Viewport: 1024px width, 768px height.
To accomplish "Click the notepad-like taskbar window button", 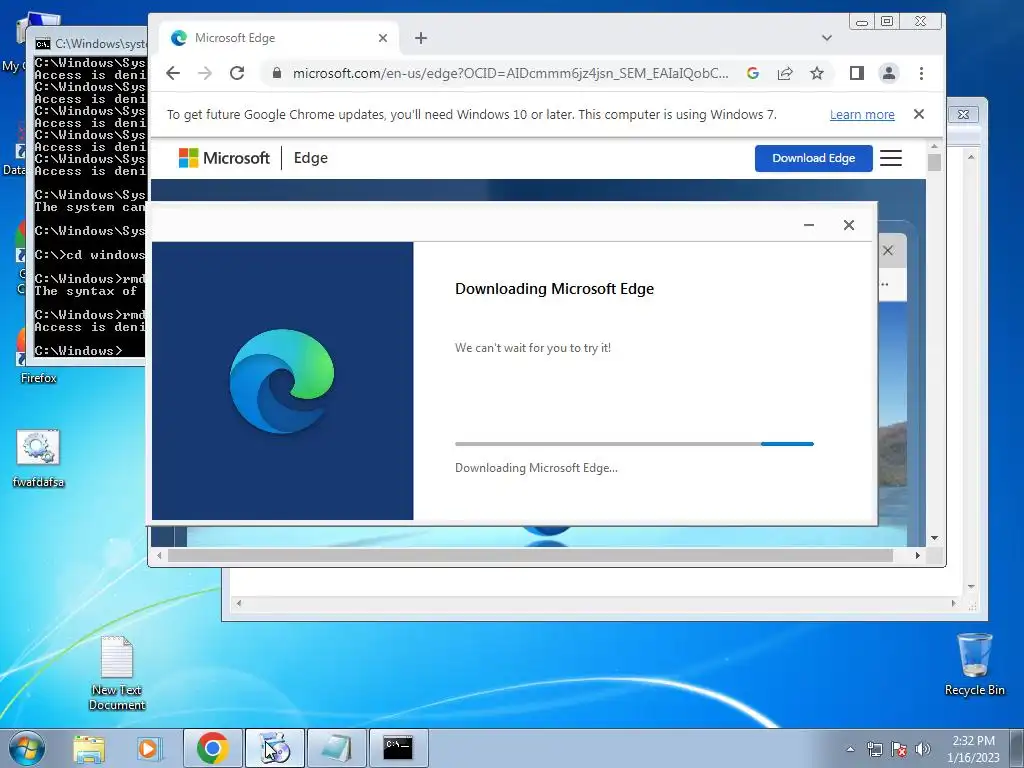I will point(336,748).
